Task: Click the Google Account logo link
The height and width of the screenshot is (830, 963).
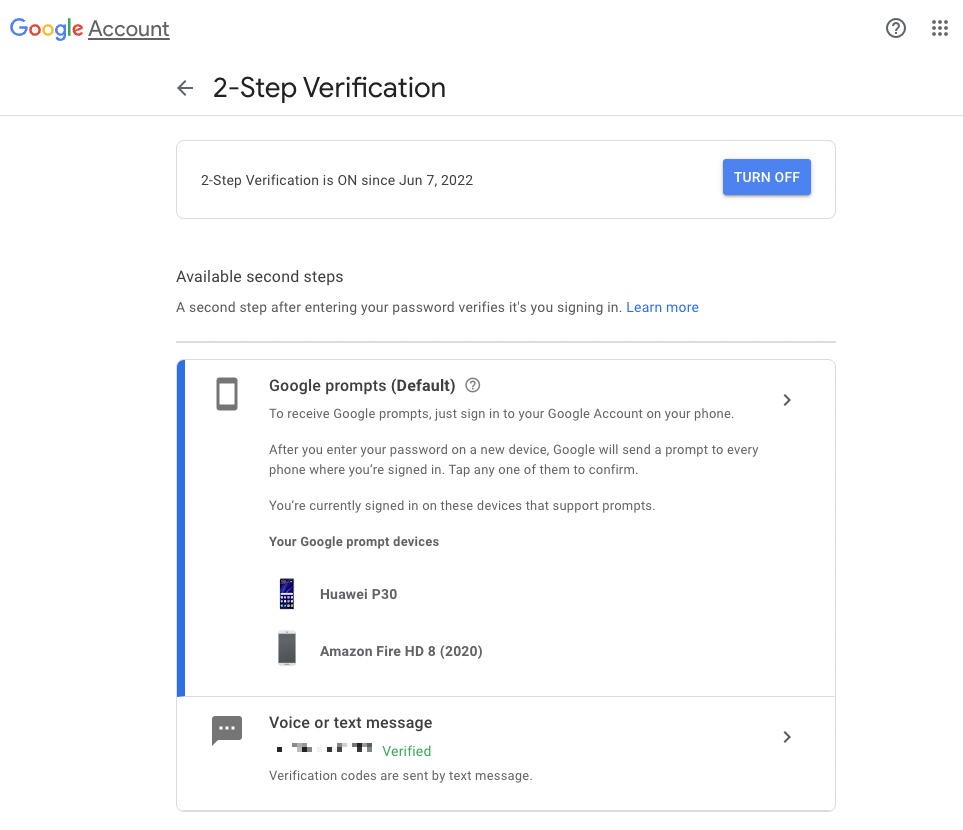Action: pos(90,28)
